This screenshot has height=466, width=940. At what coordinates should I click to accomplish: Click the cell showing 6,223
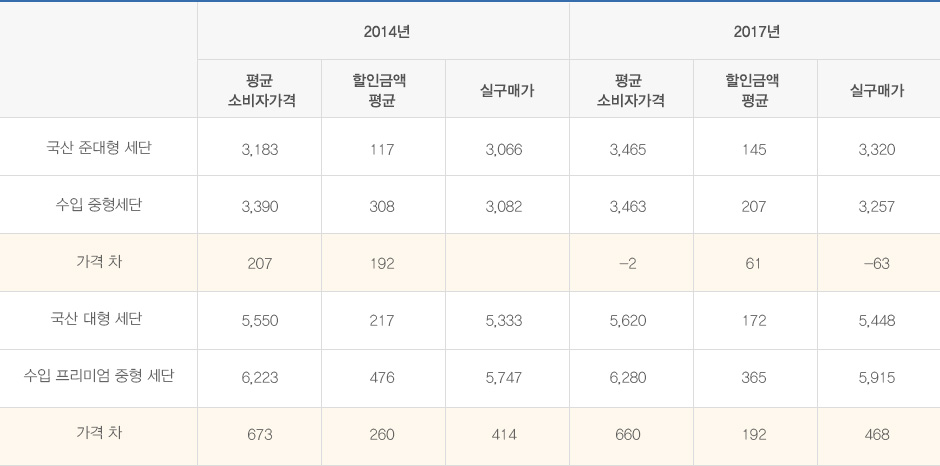[x=260, y=378]
